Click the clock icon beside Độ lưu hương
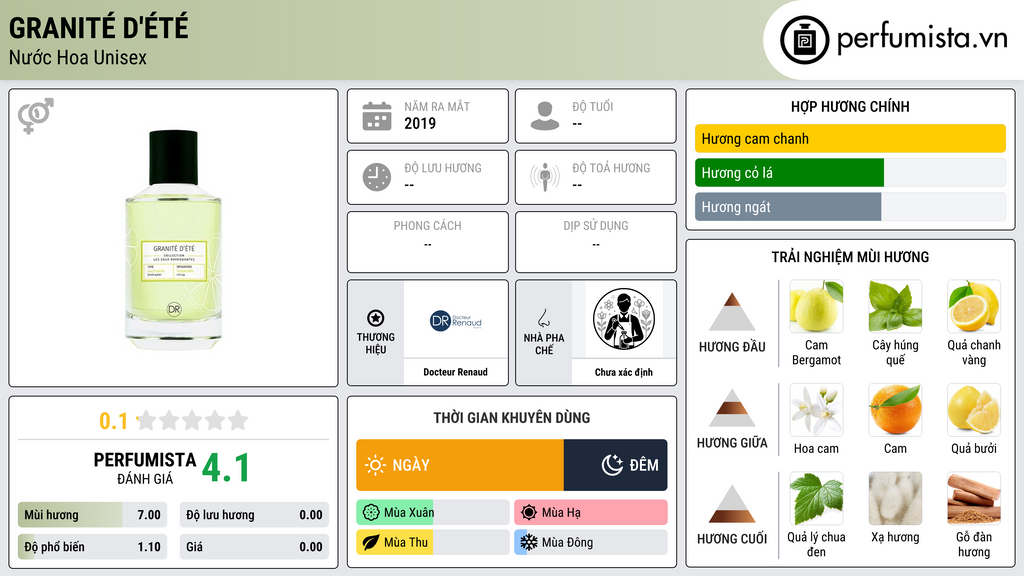 coord(377,177)
